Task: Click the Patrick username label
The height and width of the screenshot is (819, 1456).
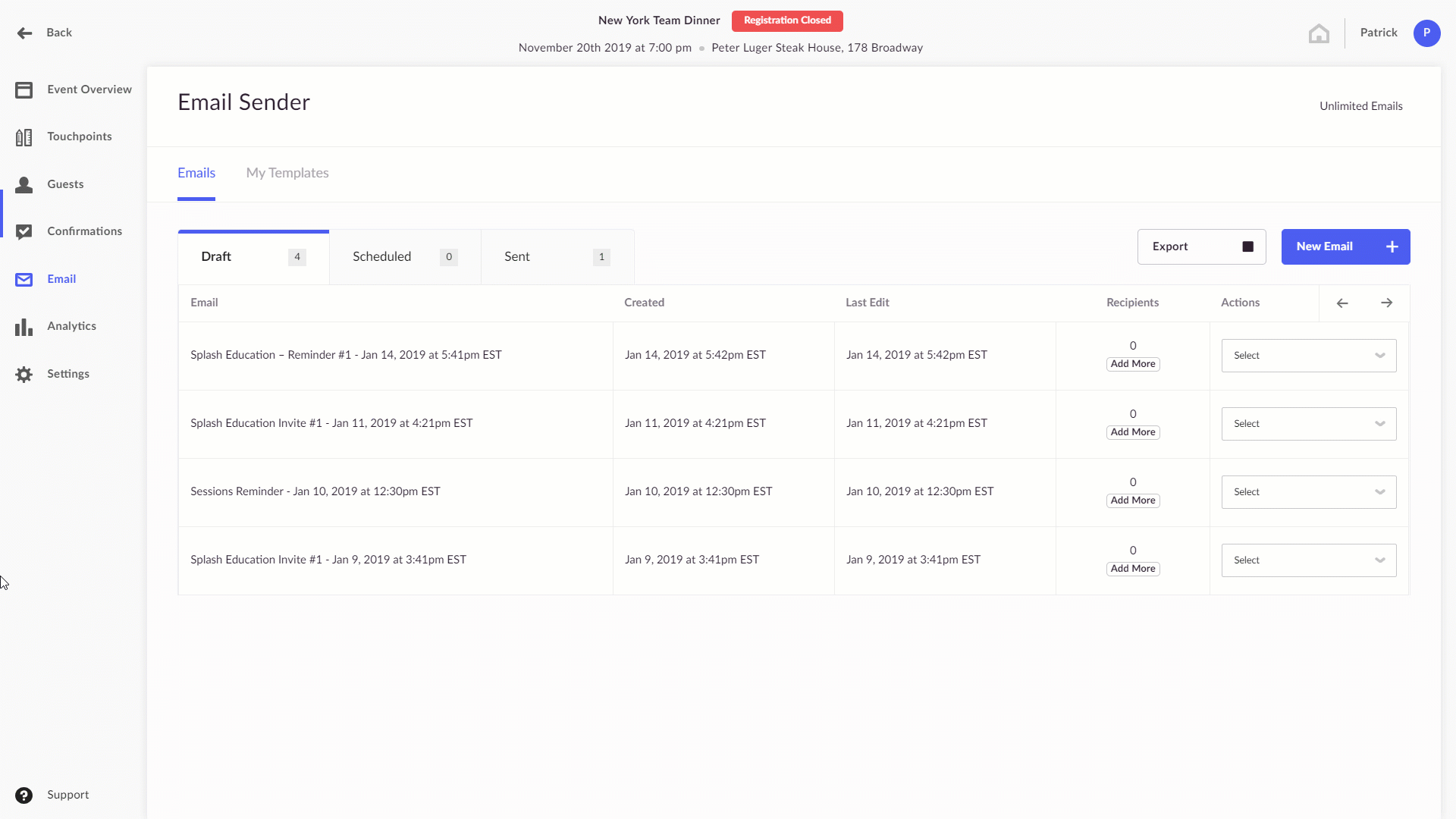Action: pyautogui.click(x=1379, y=33)
